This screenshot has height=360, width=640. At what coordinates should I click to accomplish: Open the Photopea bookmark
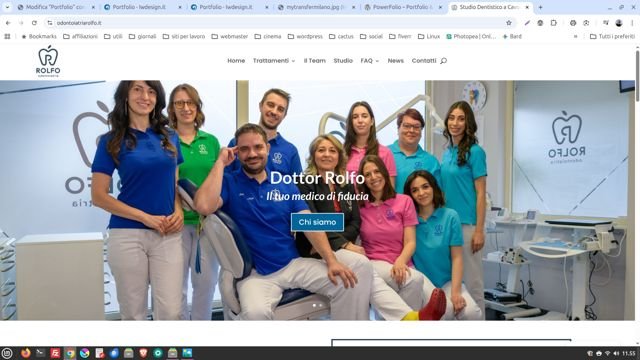pos(471,36)
